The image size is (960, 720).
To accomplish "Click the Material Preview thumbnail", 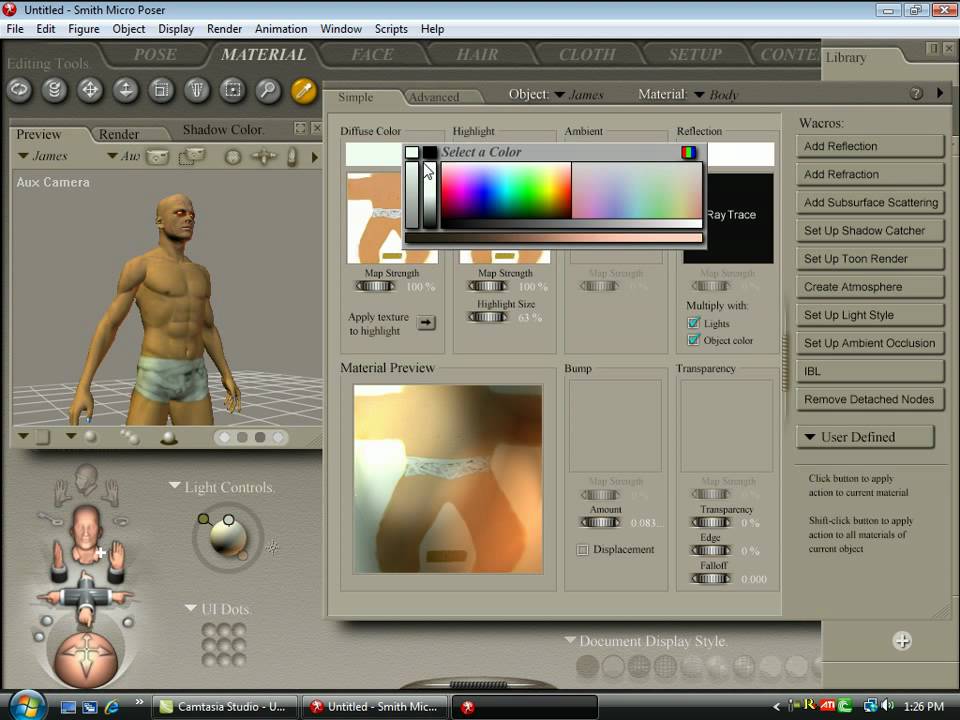I will click(448, 479).
